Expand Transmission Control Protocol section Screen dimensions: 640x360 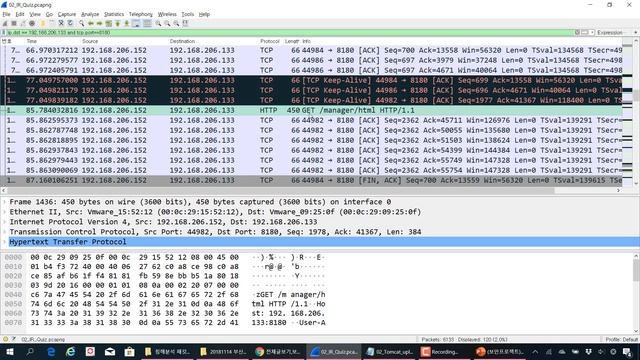[4, 232]
